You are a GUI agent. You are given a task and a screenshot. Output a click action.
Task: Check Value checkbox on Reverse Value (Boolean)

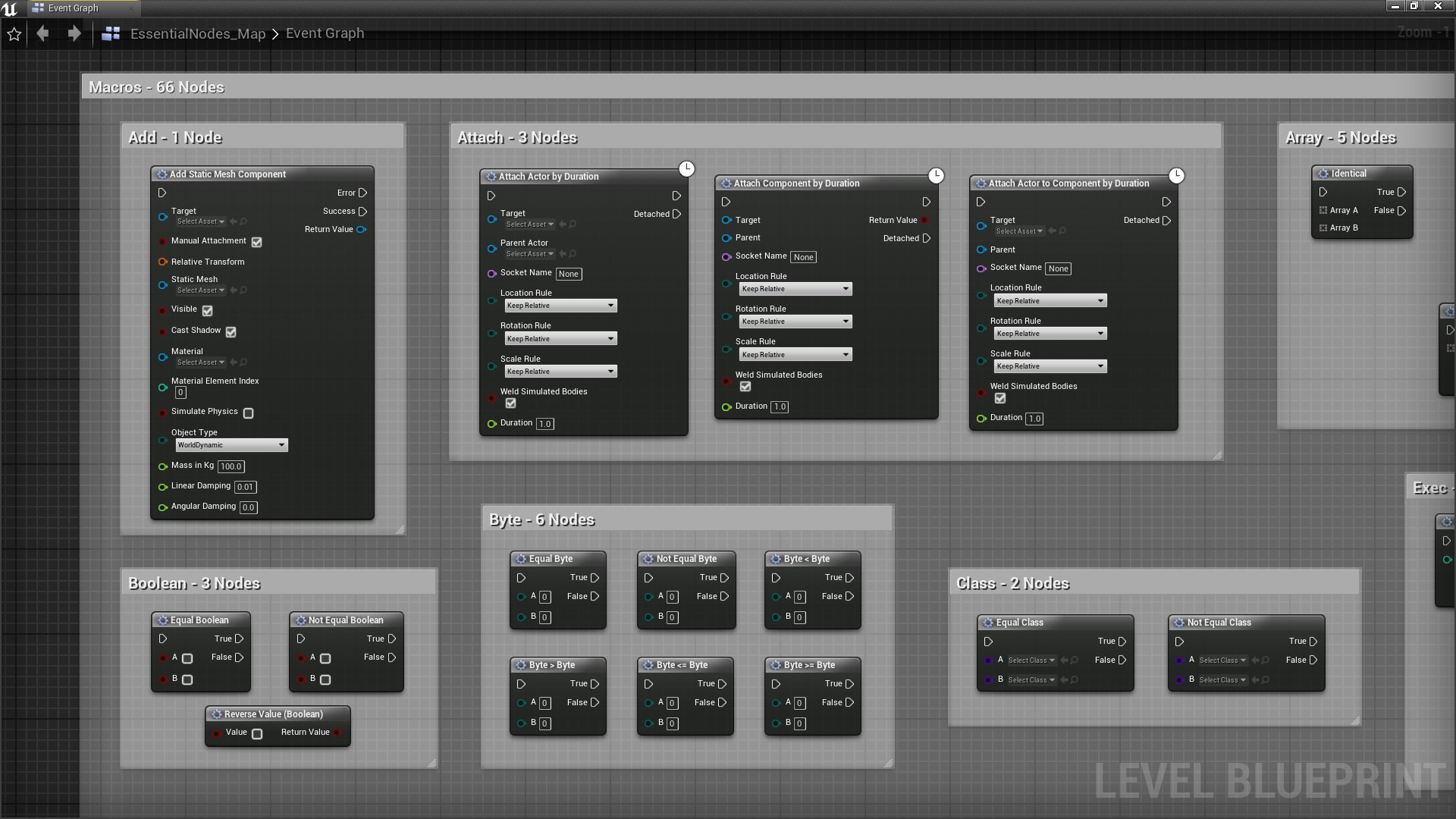coord(257,733)
